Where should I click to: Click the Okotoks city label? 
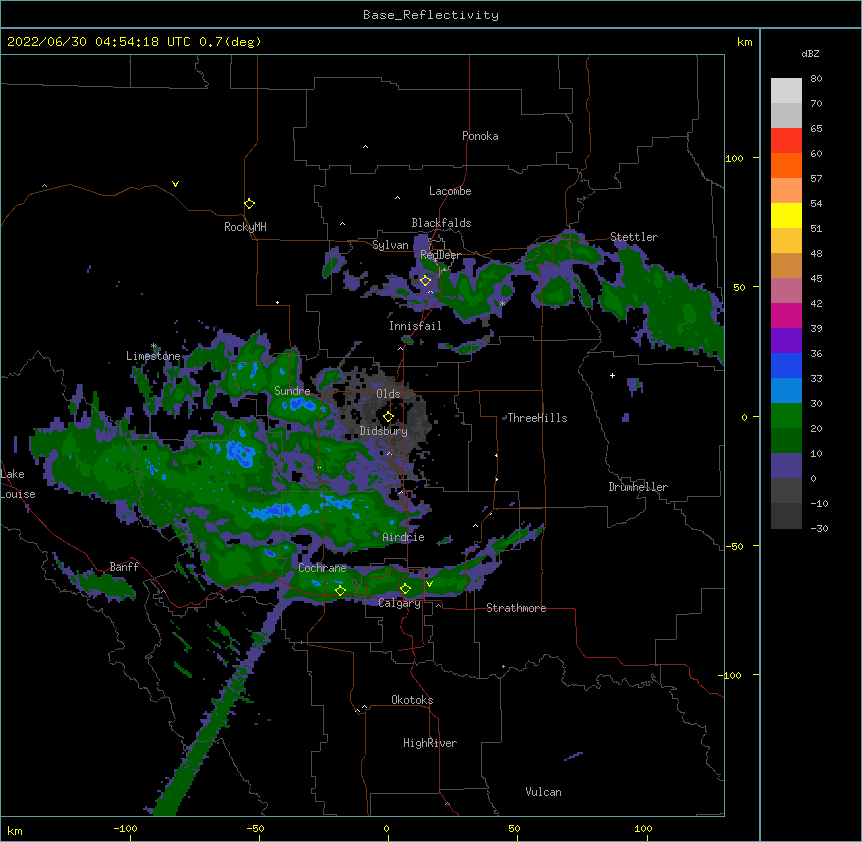pyautogui.click(x=412, y=700)
